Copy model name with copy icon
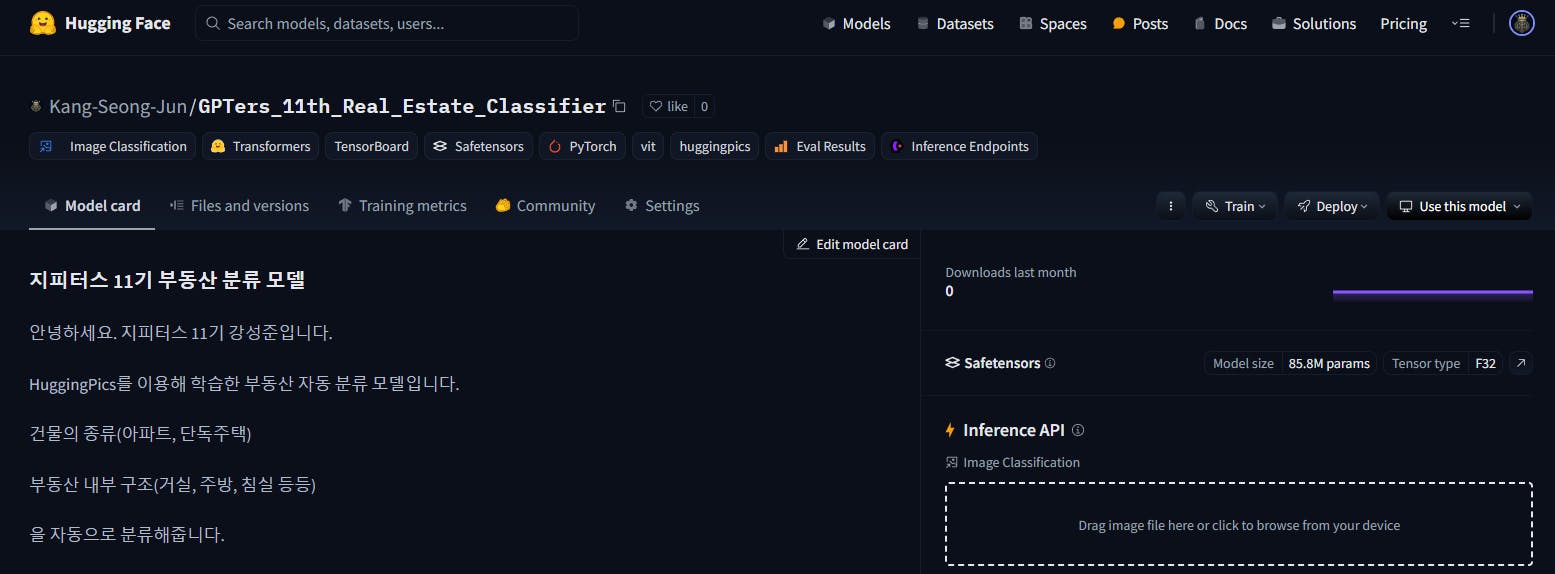1555x574 pixels. click(619, 106)
